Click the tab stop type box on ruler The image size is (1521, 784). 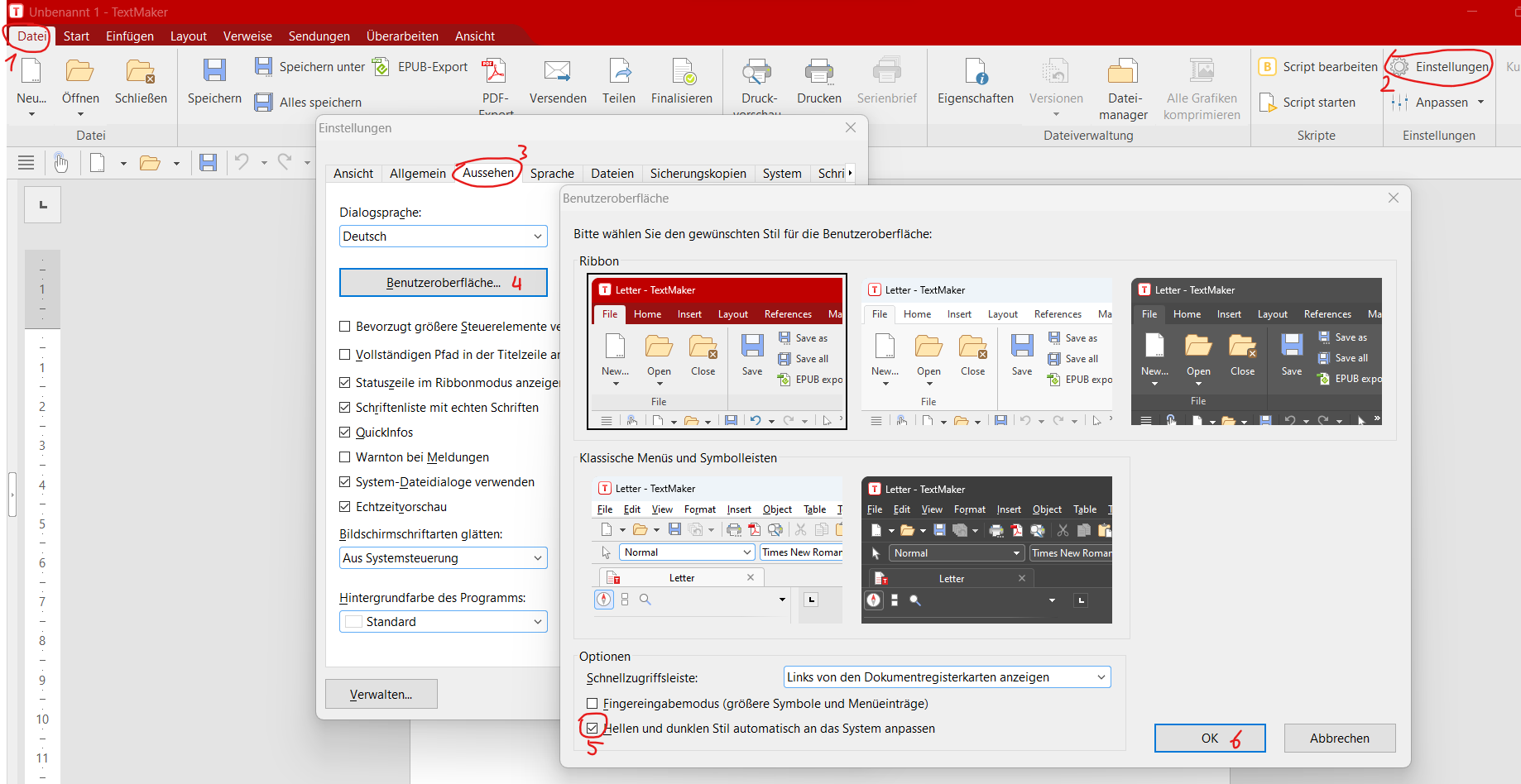click(x=43, y=205)
